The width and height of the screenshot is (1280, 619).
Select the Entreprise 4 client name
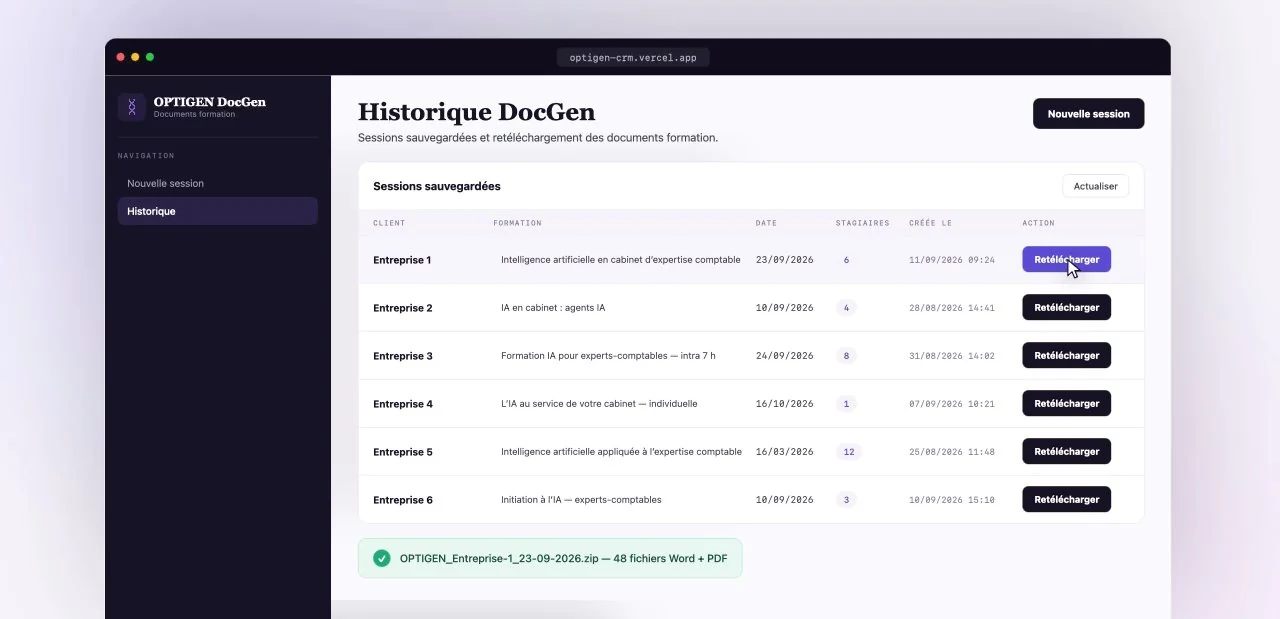click(x=403, y=404)
